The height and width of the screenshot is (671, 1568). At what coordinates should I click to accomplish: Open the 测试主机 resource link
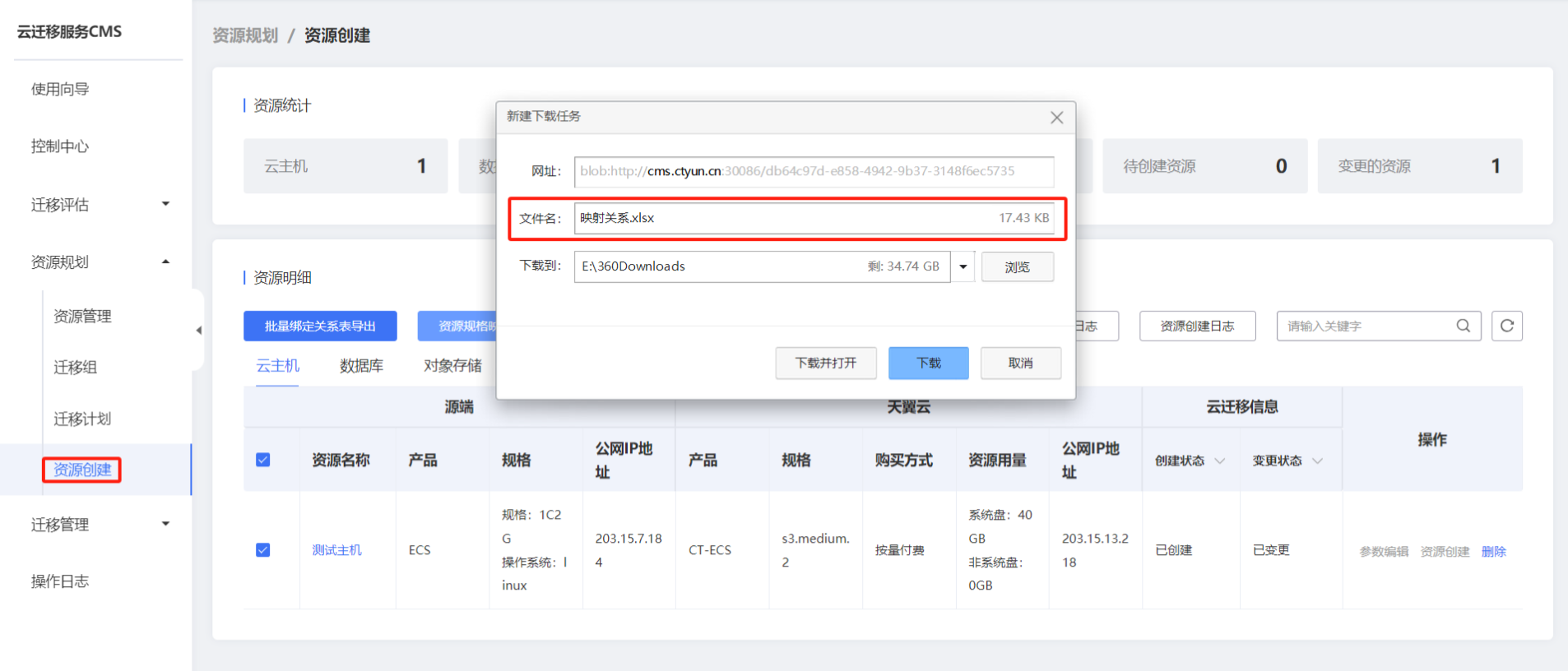[336, 550]
